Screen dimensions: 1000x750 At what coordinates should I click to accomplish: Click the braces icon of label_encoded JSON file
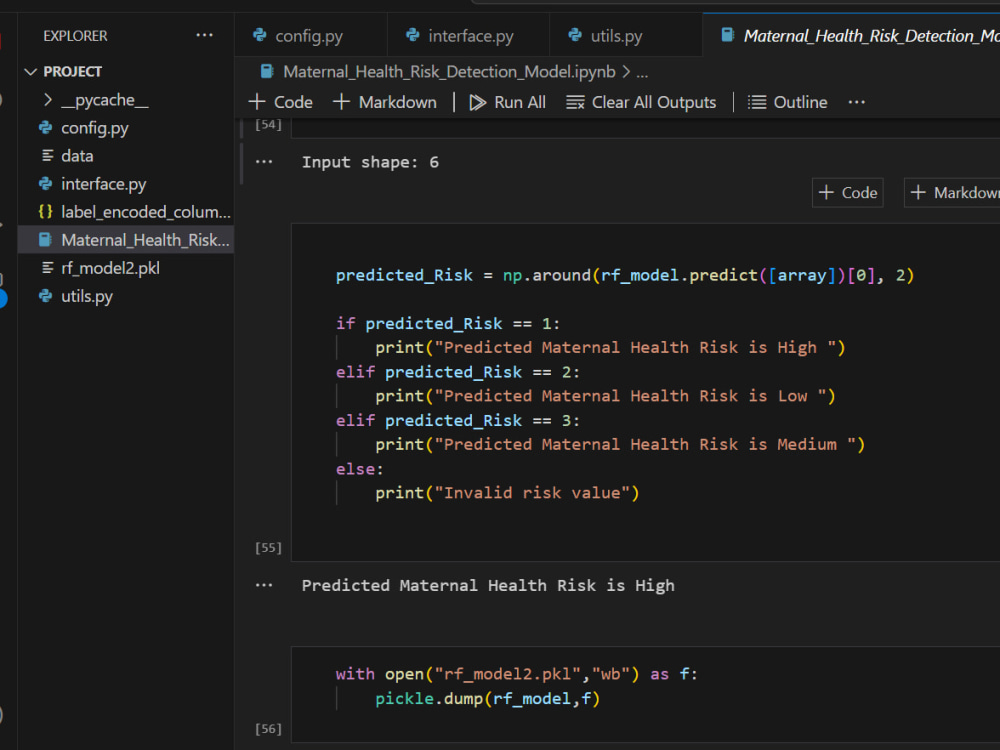pyautogui.click(x=45, y=212)
